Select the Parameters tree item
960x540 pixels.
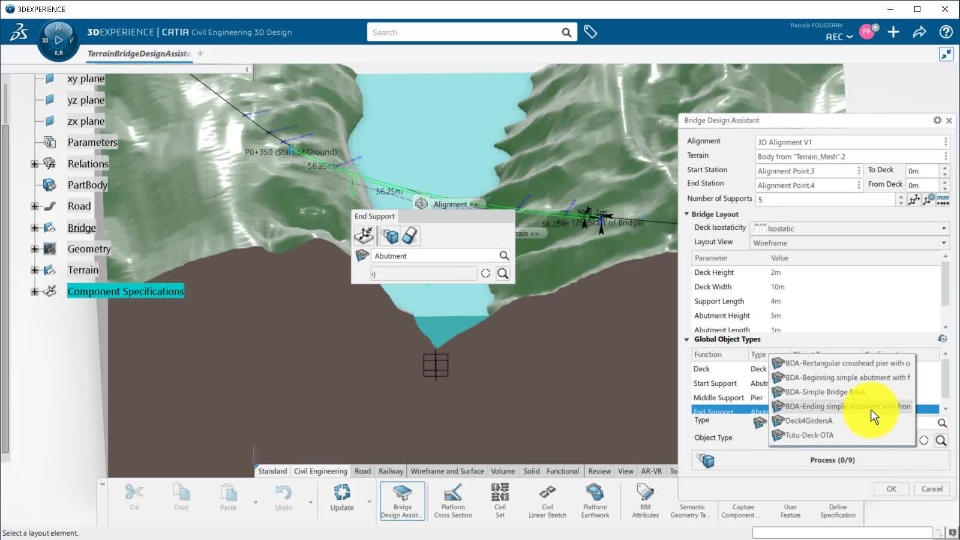92,142
